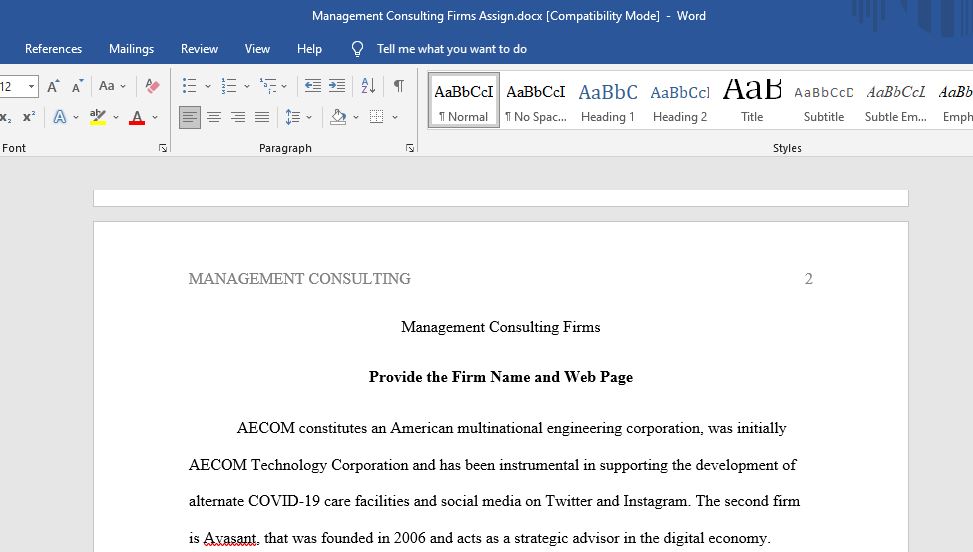Screen dimensions: 973x552
Task: Click Tell me what you want to do
Action: [452, 49]
